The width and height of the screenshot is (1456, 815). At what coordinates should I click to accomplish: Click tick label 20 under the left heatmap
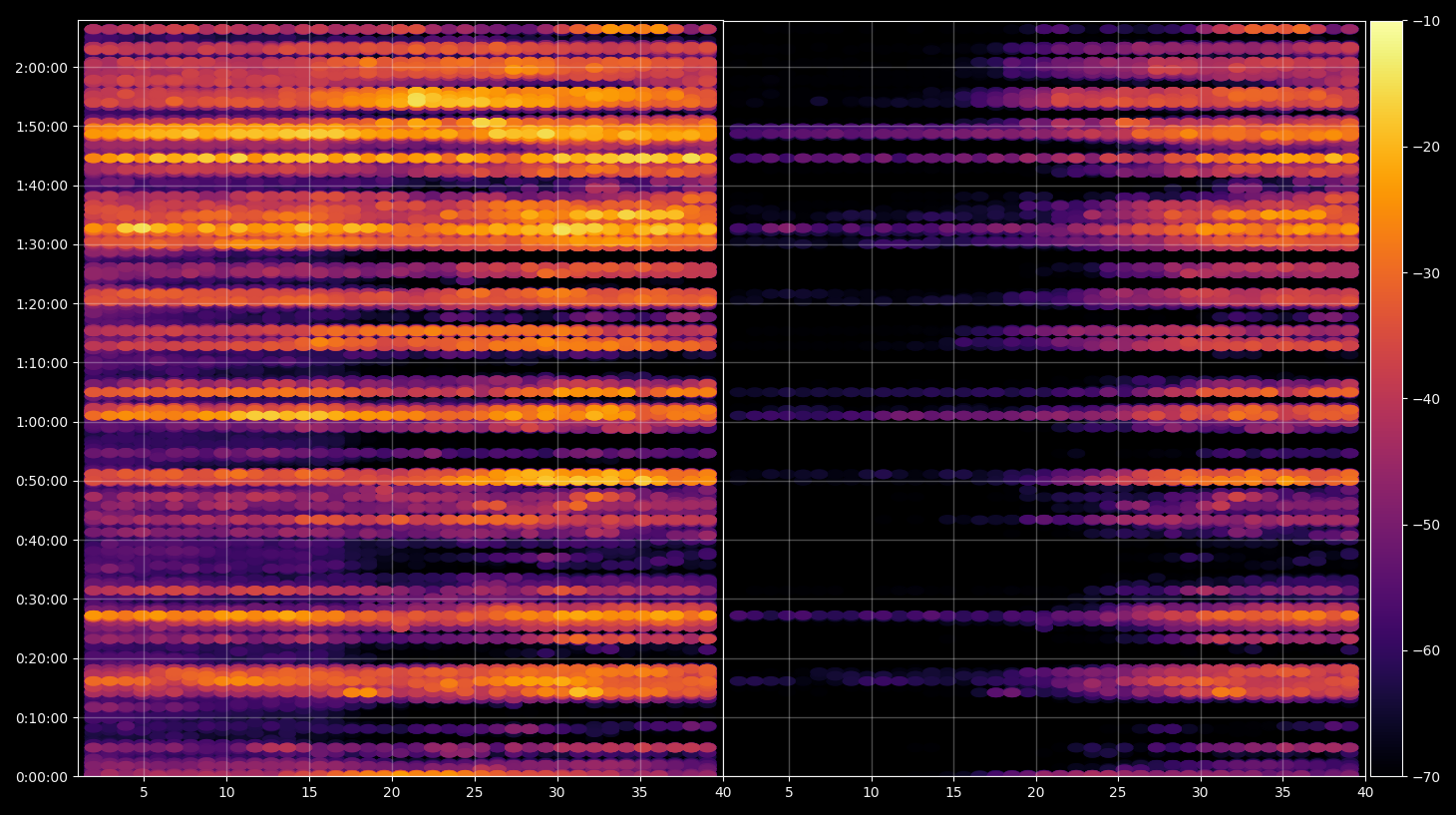pos(391,793)
